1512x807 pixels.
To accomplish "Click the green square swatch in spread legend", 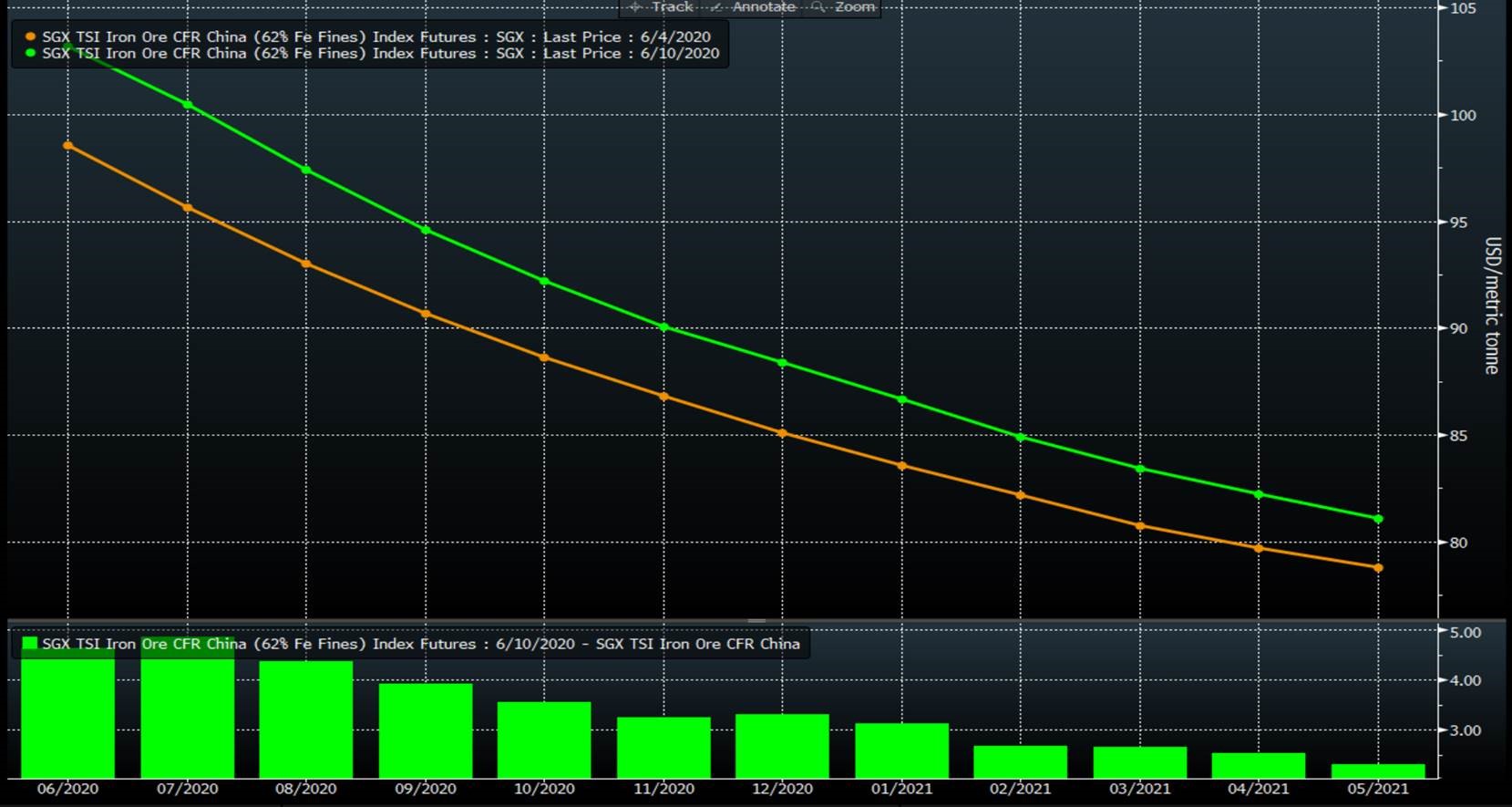I will pos(29,644).
